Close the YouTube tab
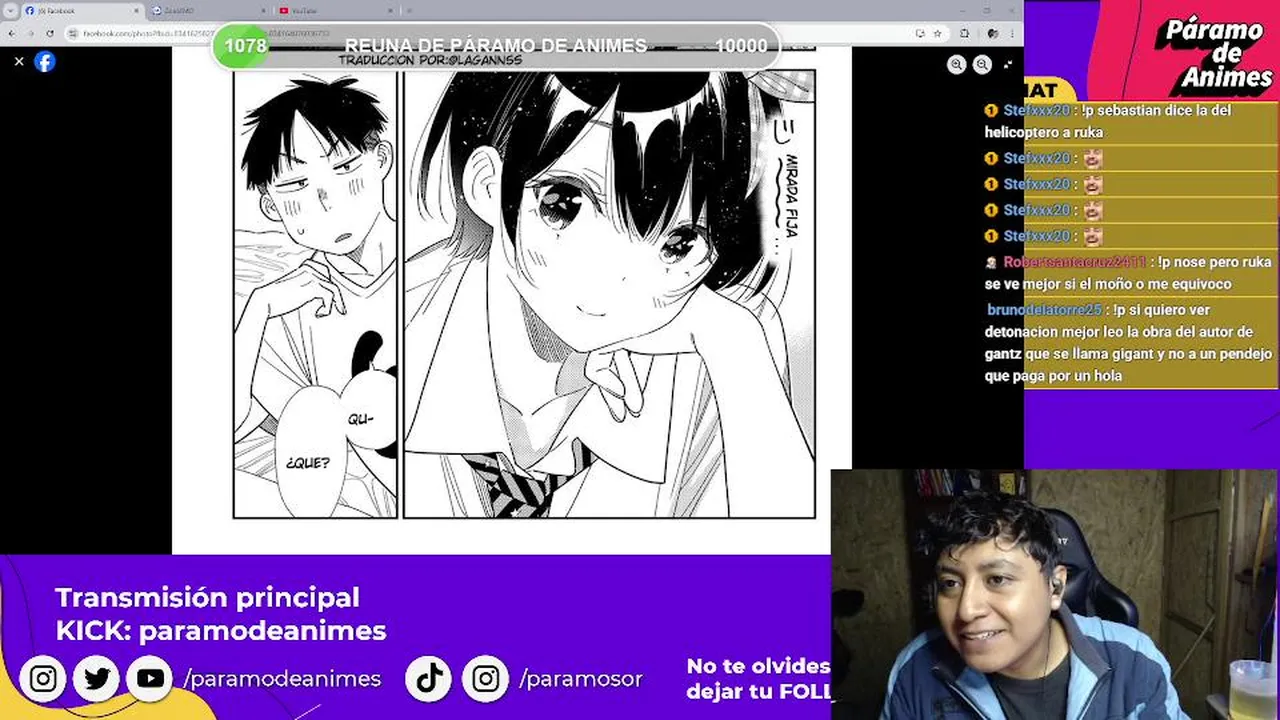Viewport: 1280px width, 720px height. (388, 11)
